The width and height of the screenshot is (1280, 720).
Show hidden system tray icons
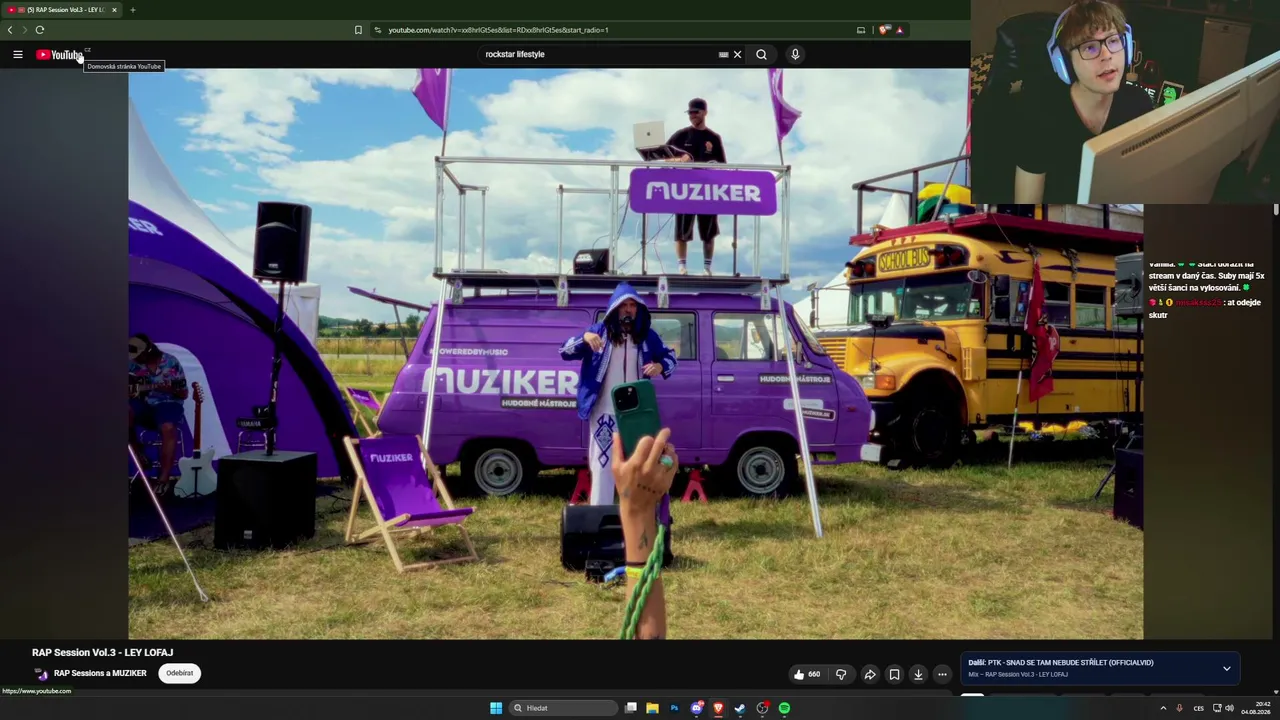tap(1163, 708)
